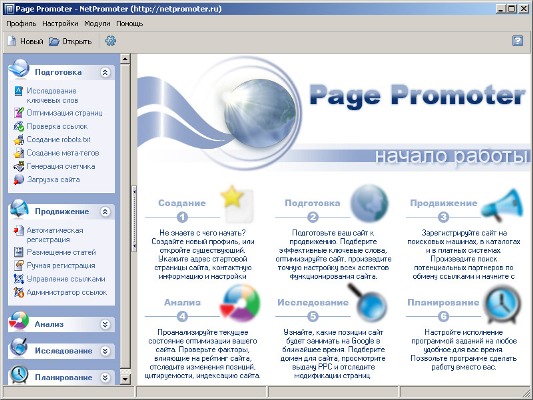
Task: Click the Генерация счетчика icon
Action: click(19, 167)
